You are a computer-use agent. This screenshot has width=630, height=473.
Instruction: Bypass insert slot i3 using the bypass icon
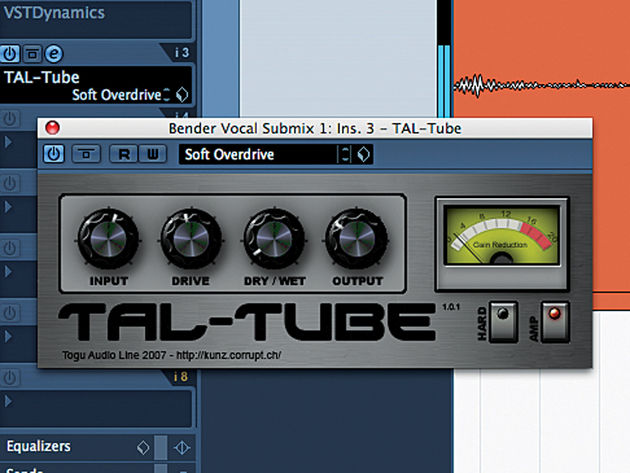pos(32,54)
